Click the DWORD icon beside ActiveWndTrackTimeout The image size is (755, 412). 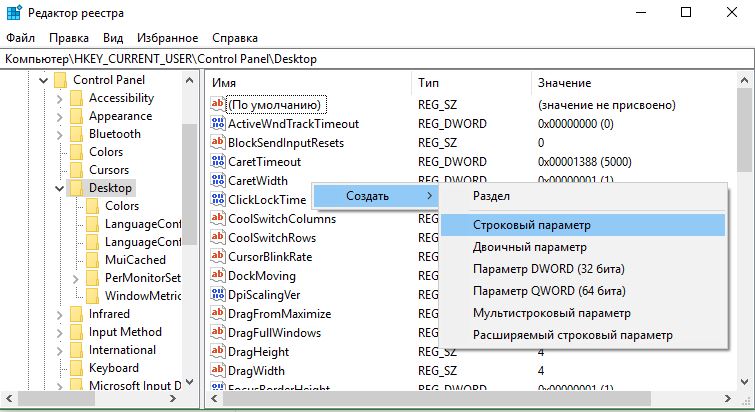218,123
